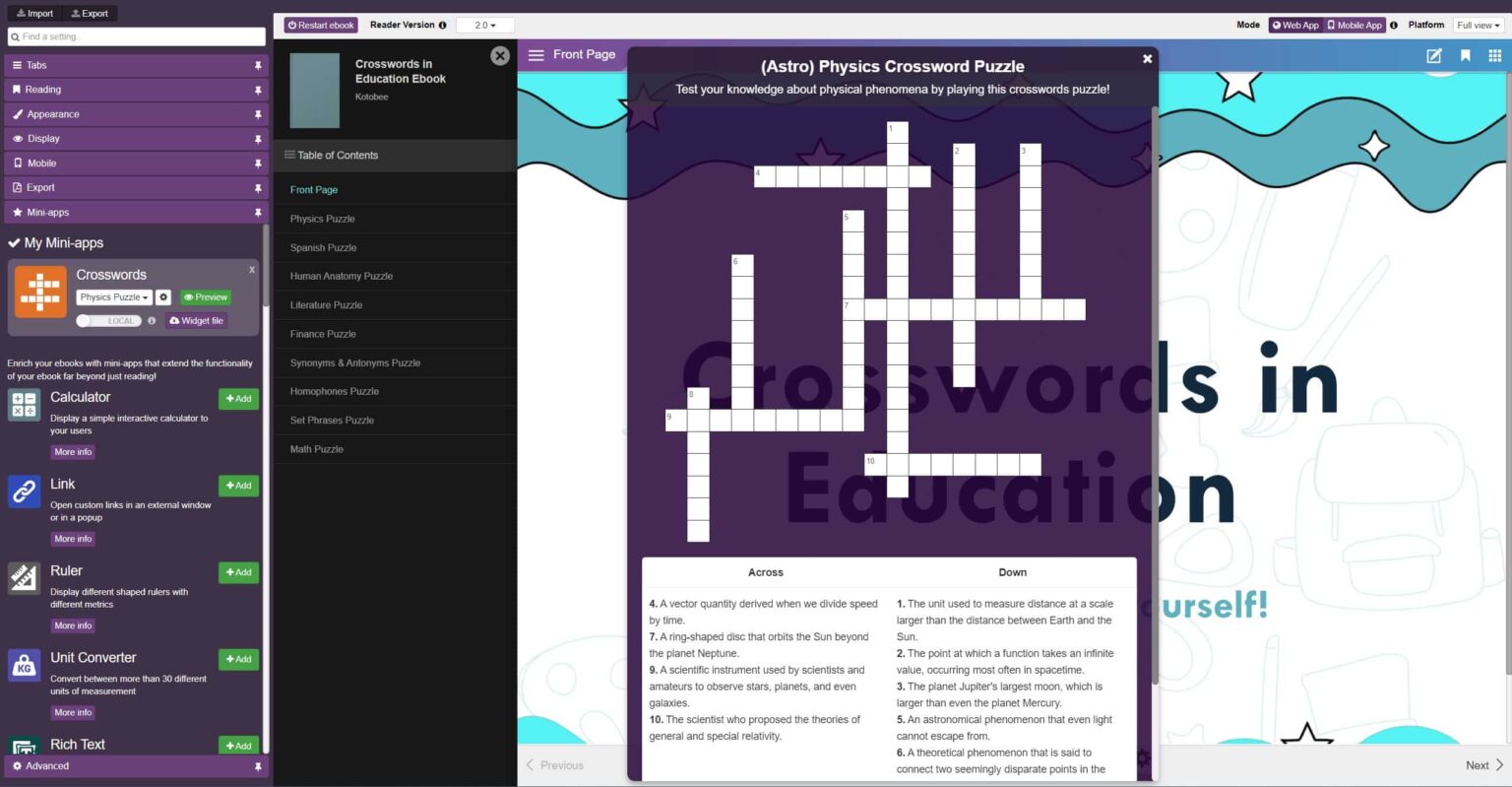1512x787 pixels.
Task: Toggle the pin on the Reading section
Action: click(258, 90)
